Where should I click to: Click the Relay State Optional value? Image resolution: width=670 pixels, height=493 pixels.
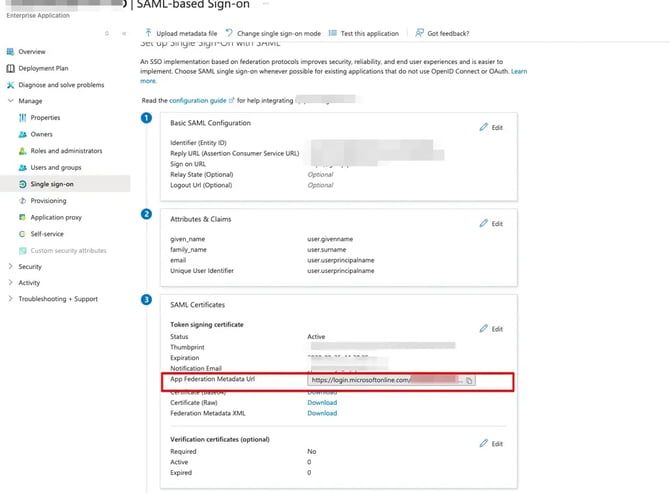tap(320, 174)
